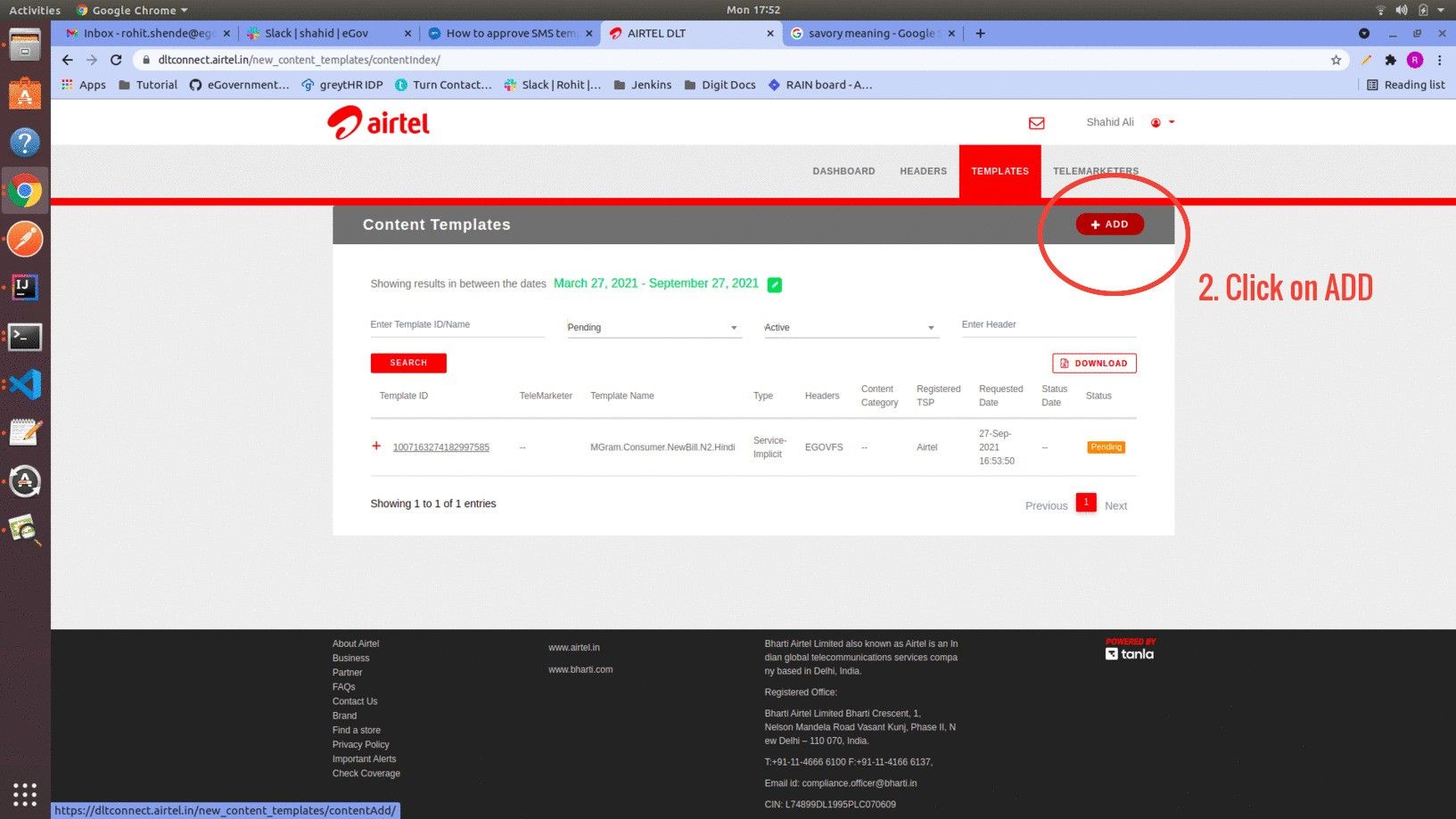Download the templates list
Screen dimensions: 1456x819
point(1094,364)
